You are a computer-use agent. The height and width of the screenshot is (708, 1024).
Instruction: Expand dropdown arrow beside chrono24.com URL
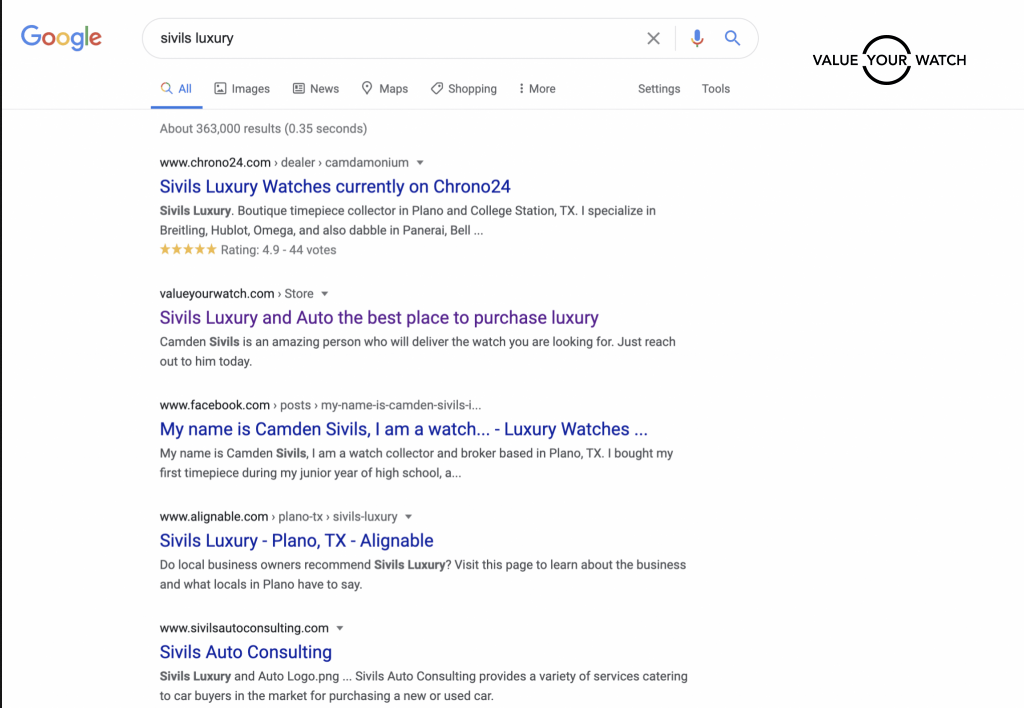(420, 163)
